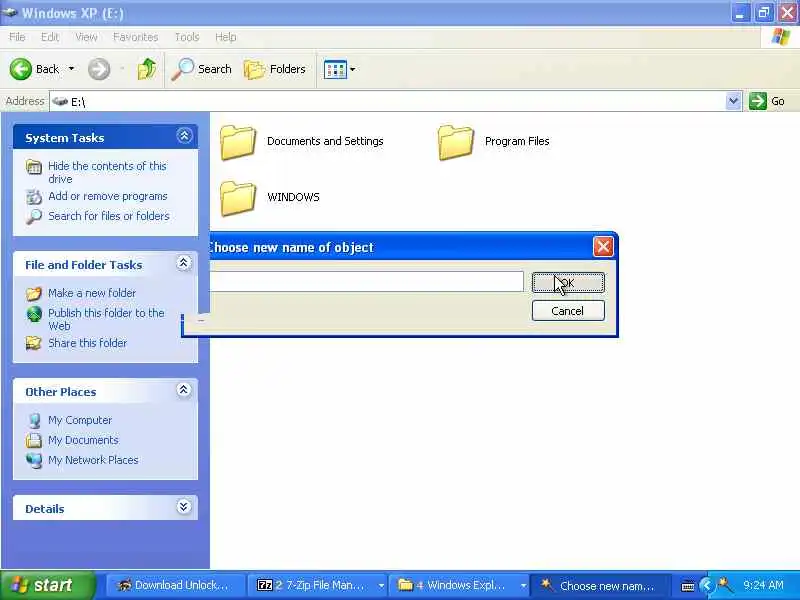Open the Tools menu
Image resolution: width=800 pixels, height=600 pixels.
point(187,37)
